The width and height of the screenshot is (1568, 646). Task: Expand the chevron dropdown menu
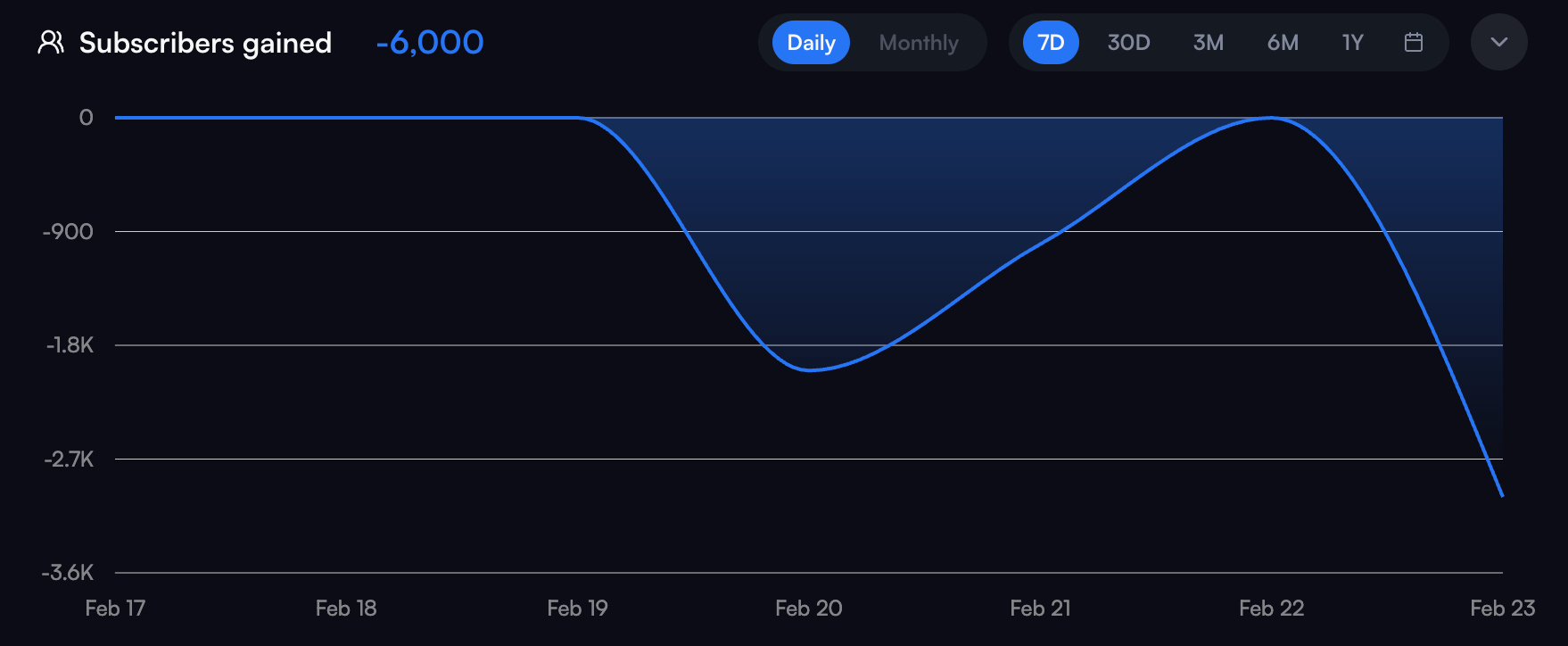[x=1498, y=42]
